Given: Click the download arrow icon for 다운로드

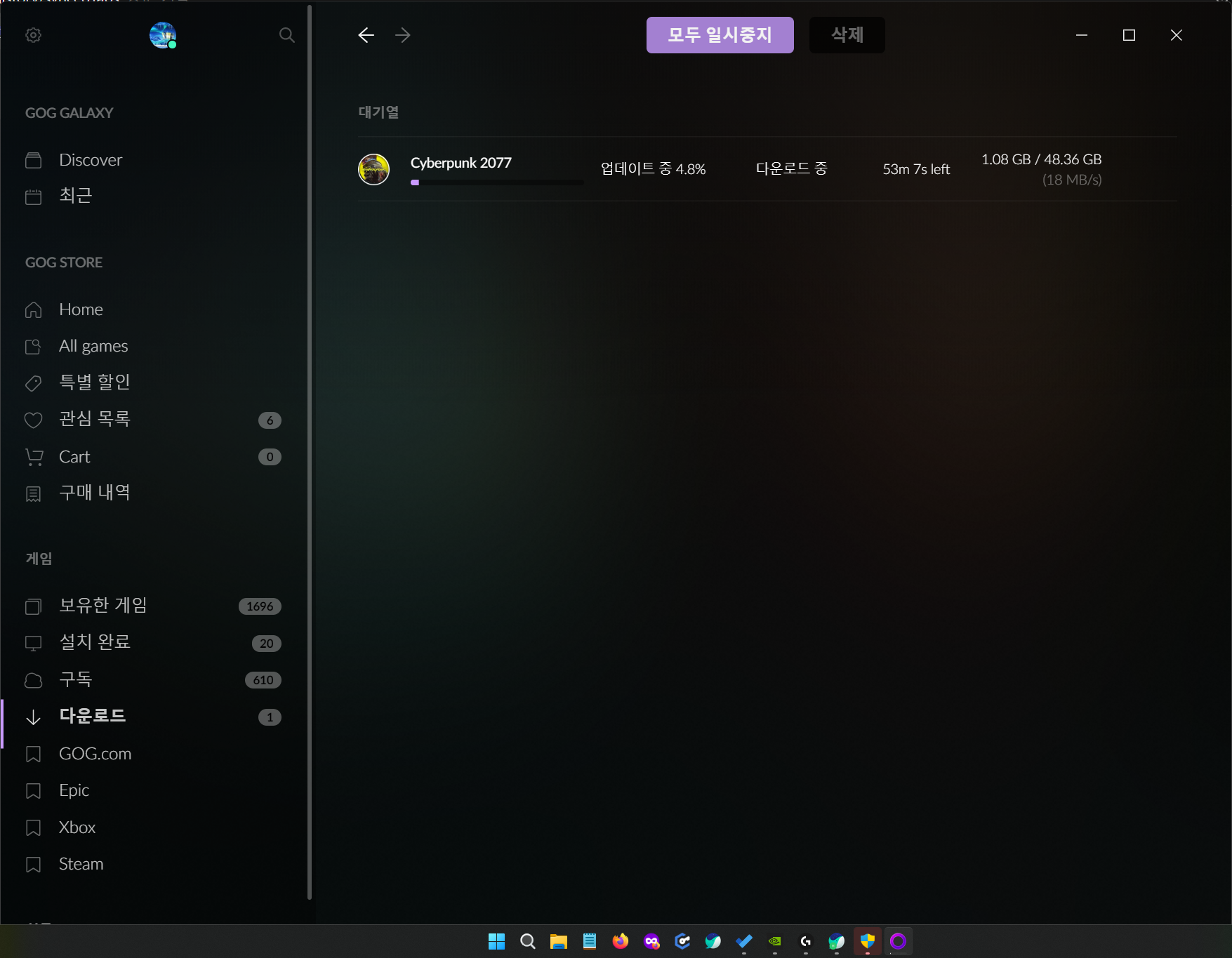Looking at the screenshot, I should (x=33, y=717).
